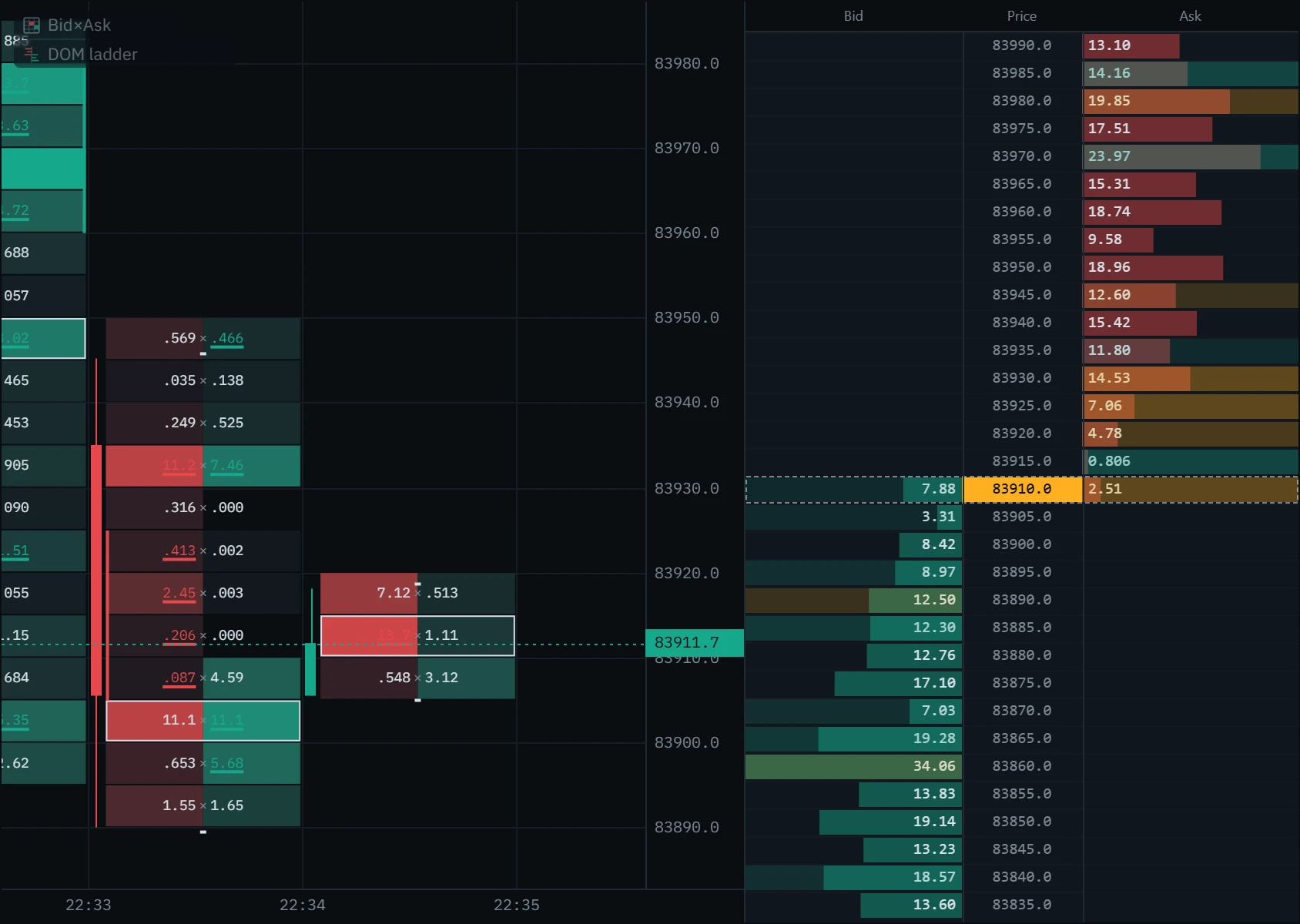Screen dimensions: 1300x924
Task: Click the .087 × 4.59 footprint cell
Action: 203,678
